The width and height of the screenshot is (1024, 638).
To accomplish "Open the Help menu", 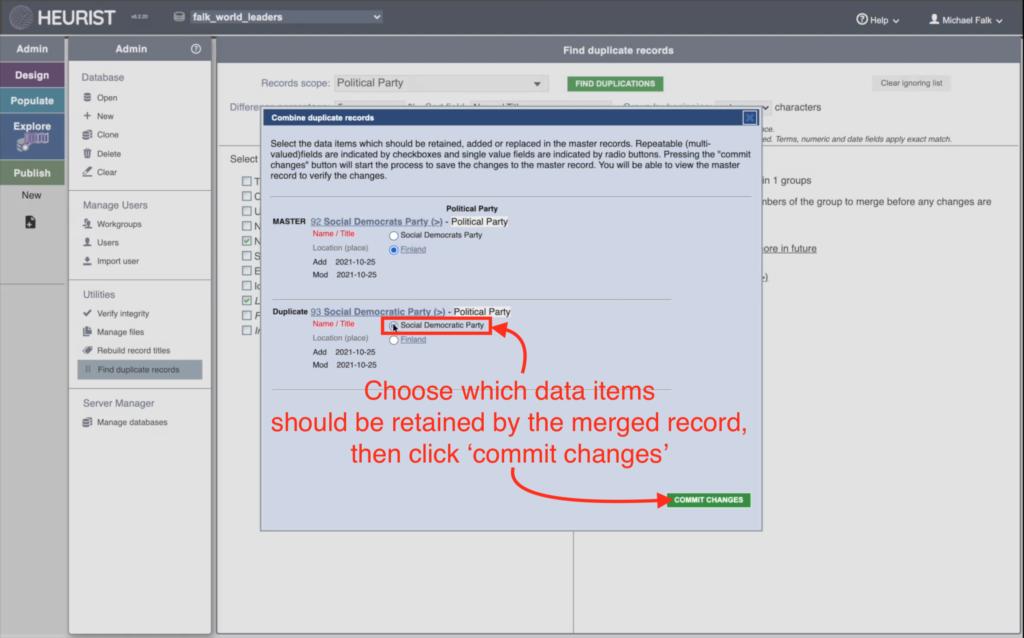I will 877,20.
